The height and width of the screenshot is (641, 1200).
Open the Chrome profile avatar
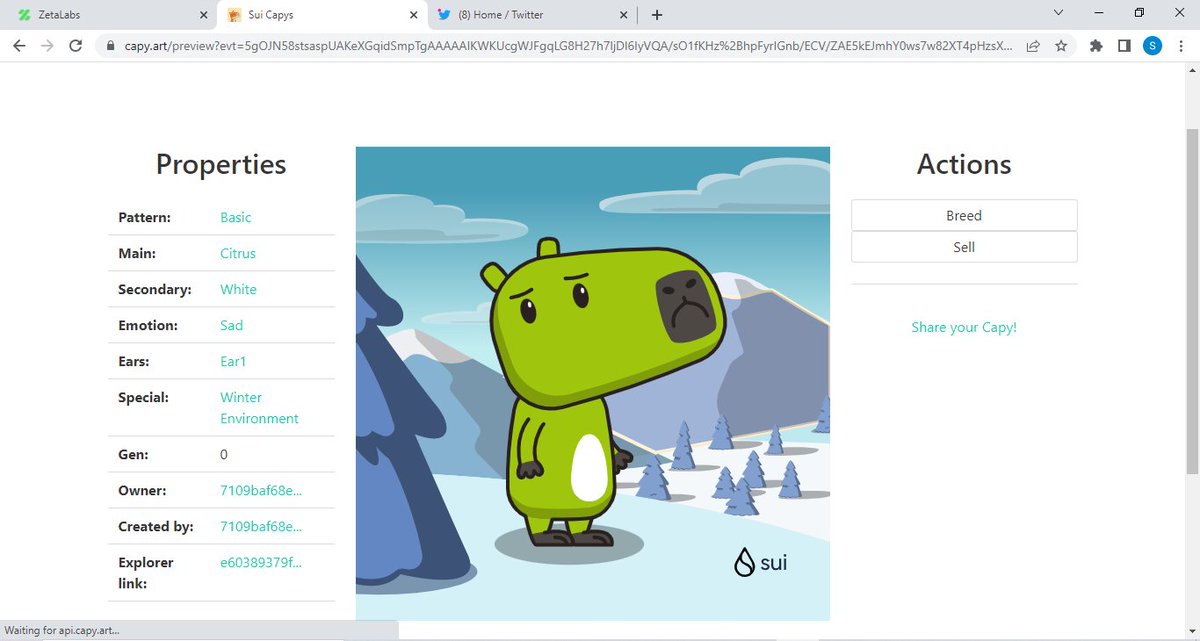(1152, 46)
